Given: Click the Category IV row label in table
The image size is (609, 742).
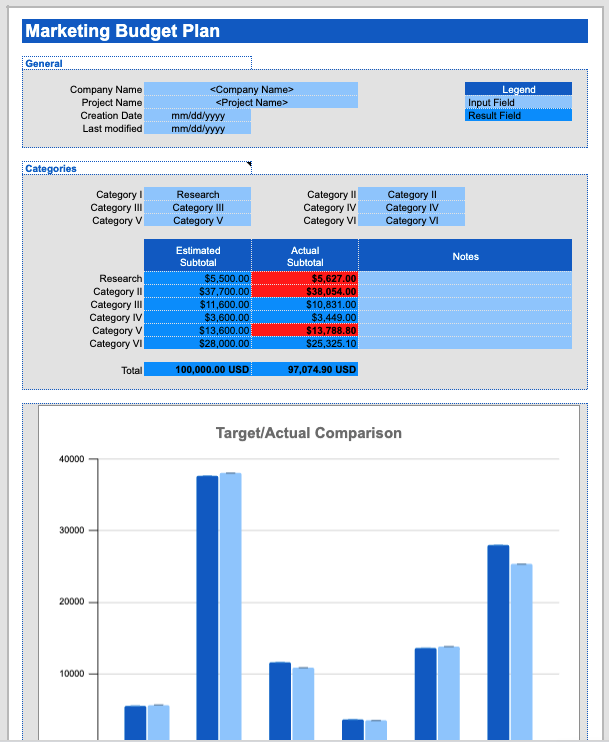Looking at the screenshot, I should click(x=115, y=318).
